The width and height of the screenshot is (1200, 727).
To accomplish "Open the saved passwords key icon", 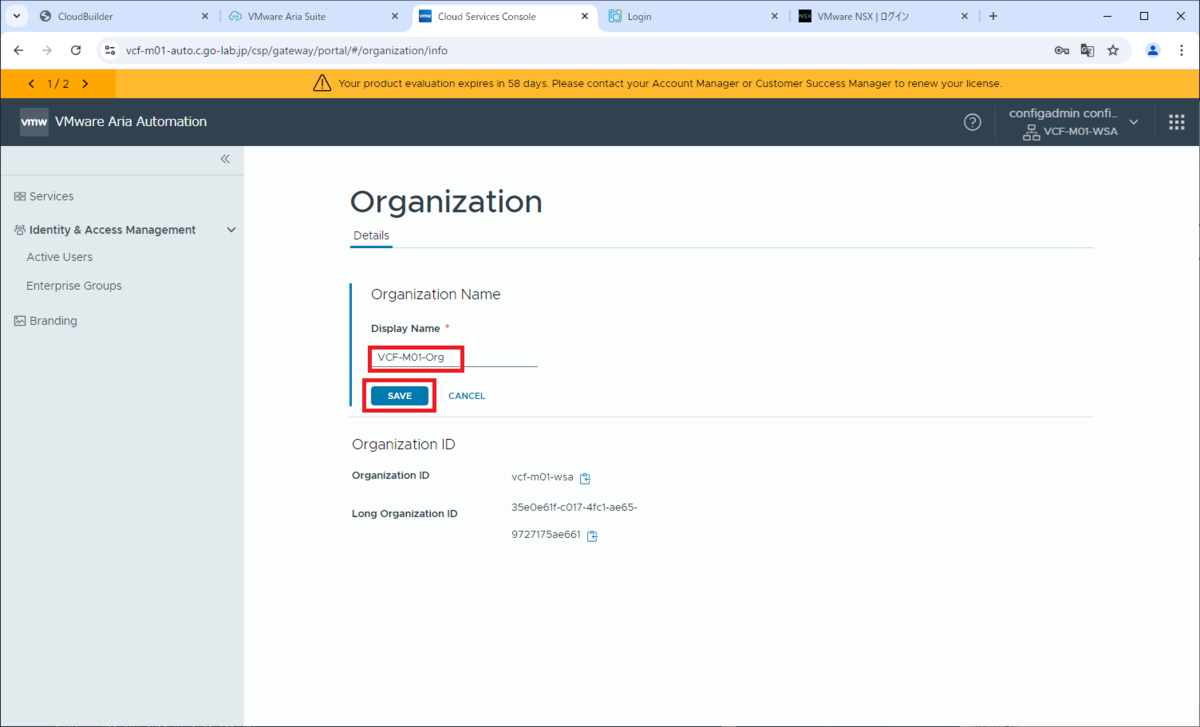I will point(1062,50).
